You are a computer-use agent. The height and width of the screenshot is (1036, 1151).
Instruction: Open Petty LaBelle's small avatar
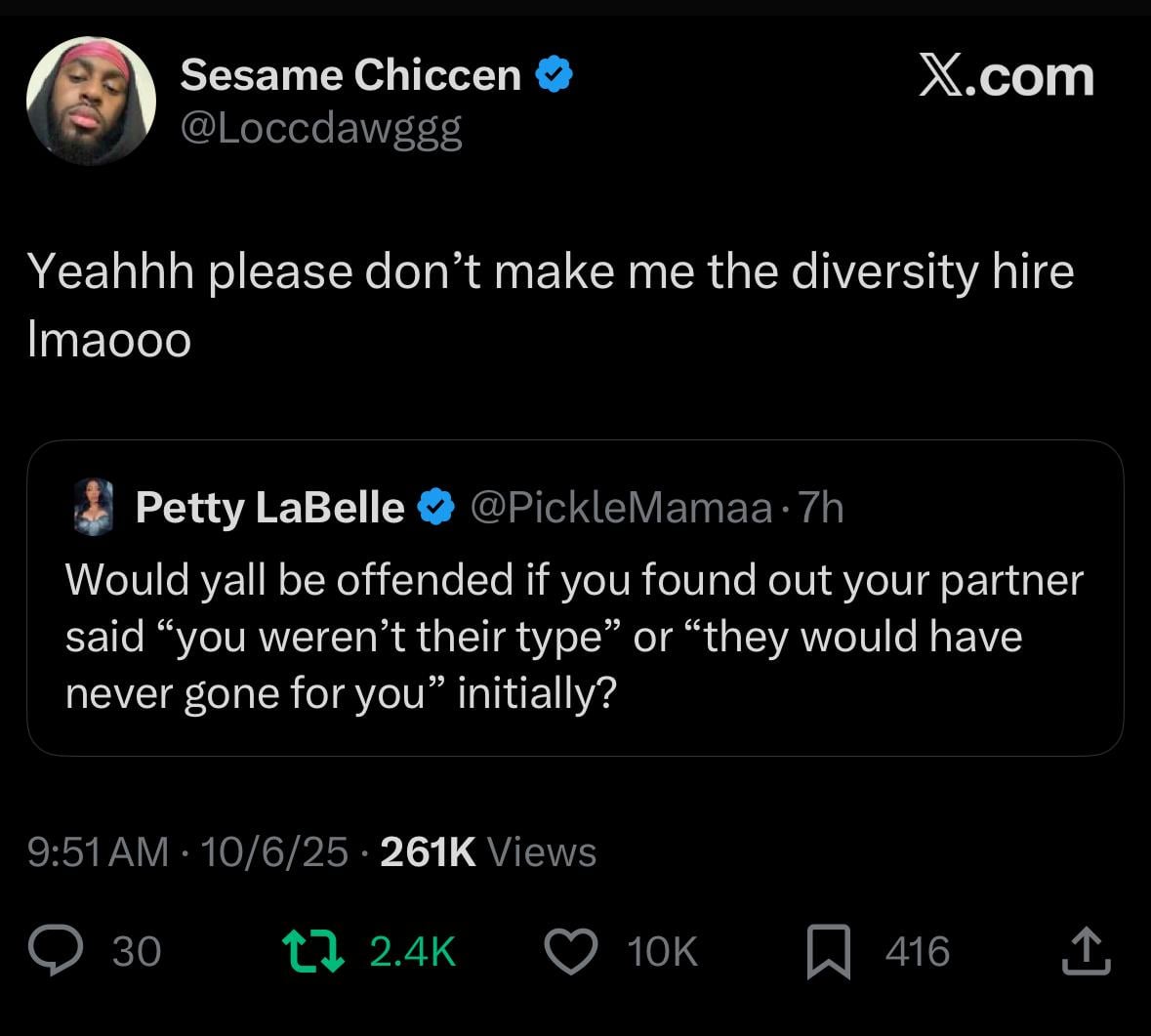click(95, 509)
